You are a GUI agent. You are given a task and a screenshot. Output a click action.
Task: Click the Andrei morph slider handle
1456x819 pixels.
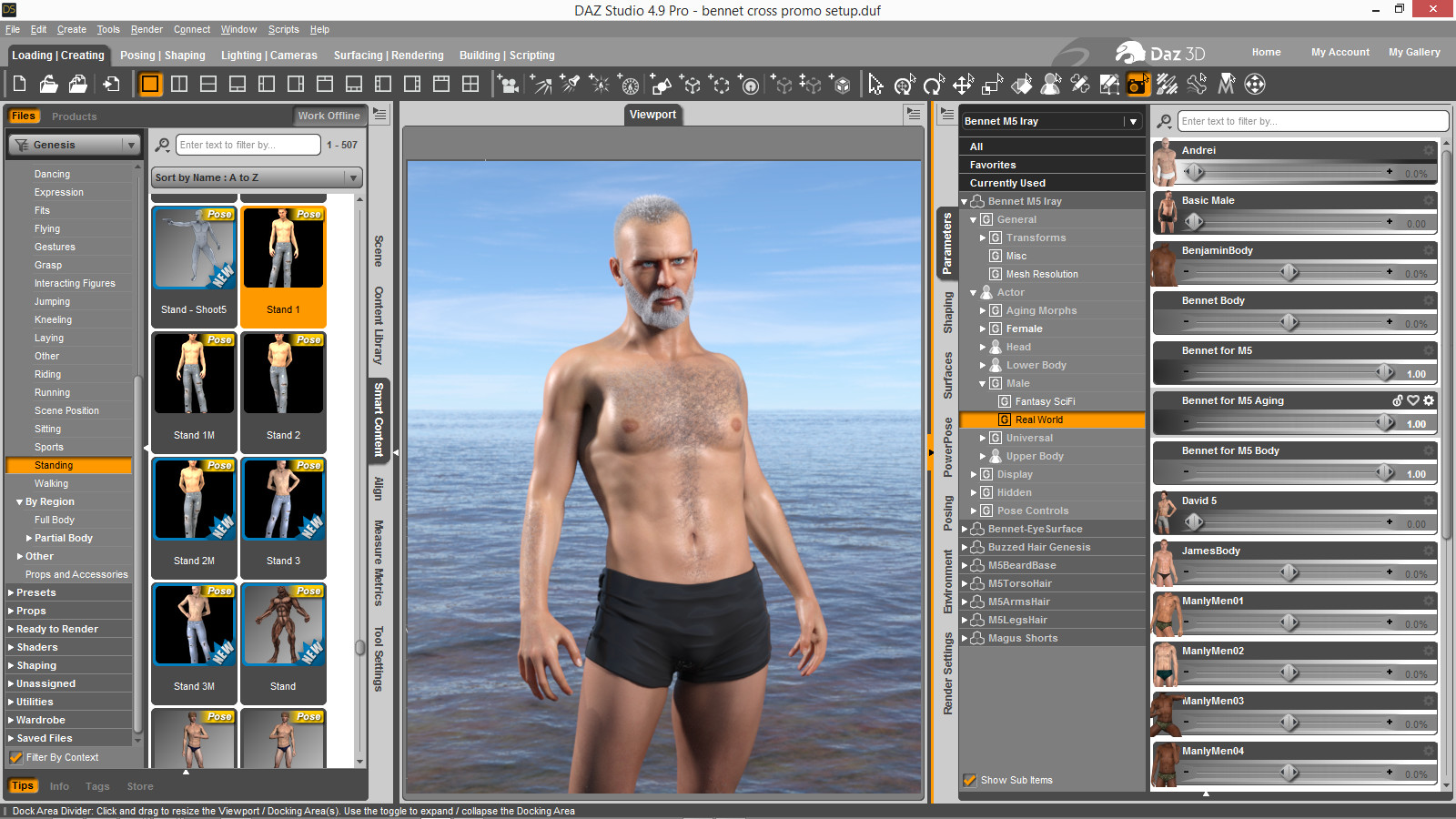pyautogui.click(x=1195, y=171)
